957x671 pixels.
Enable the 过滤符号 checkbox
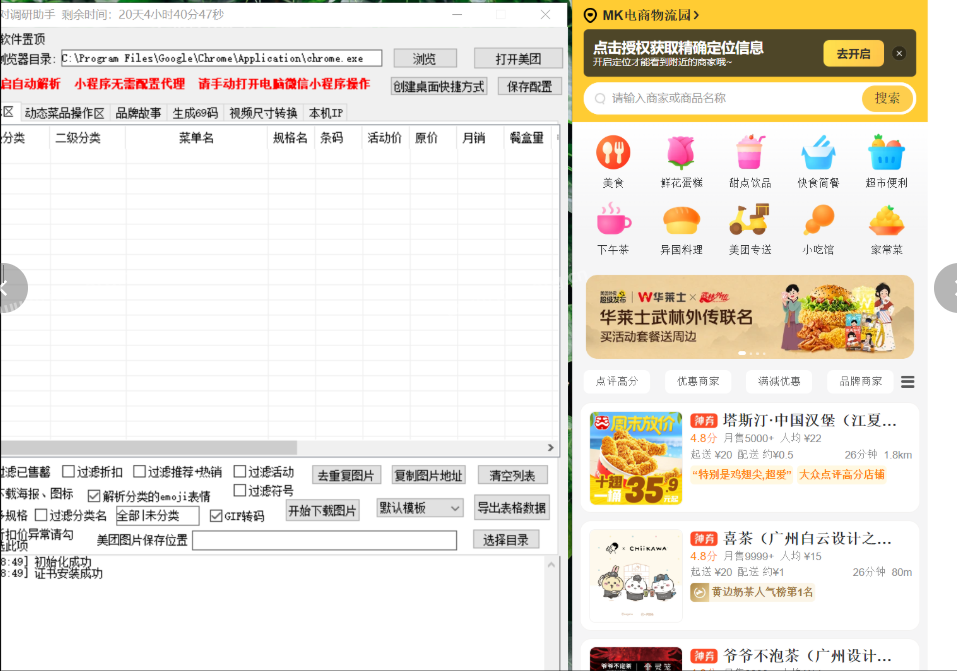[x=240, y=490]
